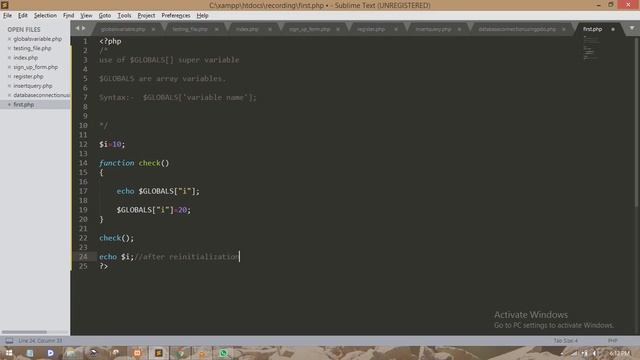Open the Preferences menu
Image resolution: width=640 pixels, height=360 pixels.
[x=176, y=16]
